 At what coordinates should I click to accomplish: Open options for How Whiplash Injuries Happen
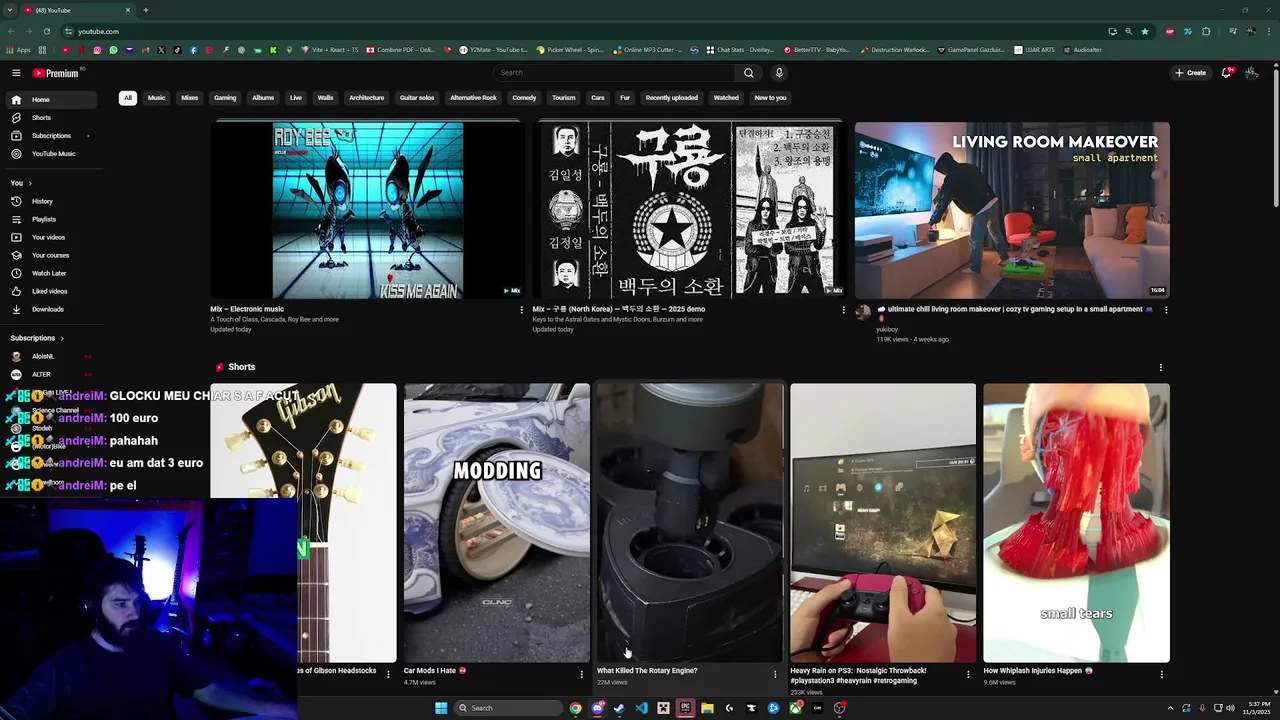(1161, 674)
